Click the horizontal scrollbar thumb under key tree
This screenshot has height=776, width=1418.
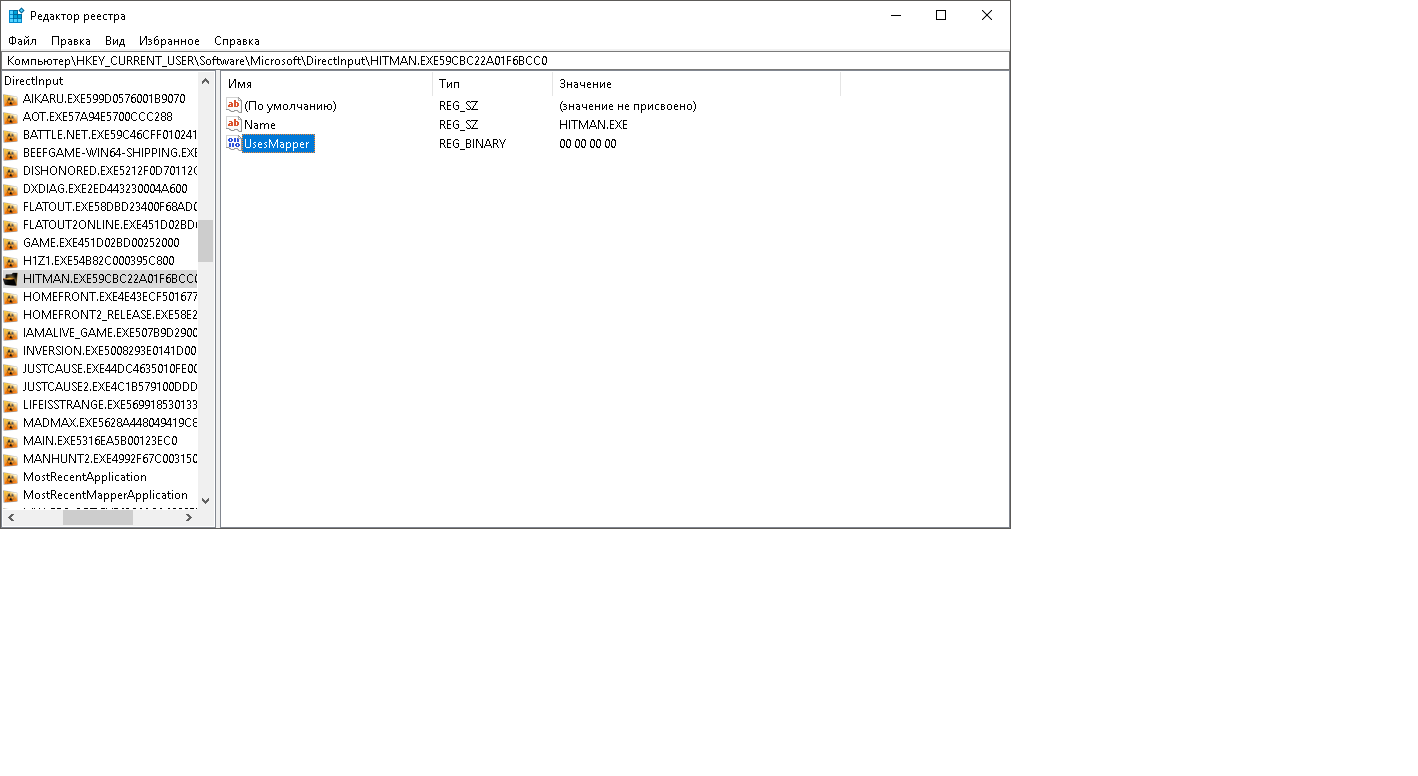click(x=98, y=517)
